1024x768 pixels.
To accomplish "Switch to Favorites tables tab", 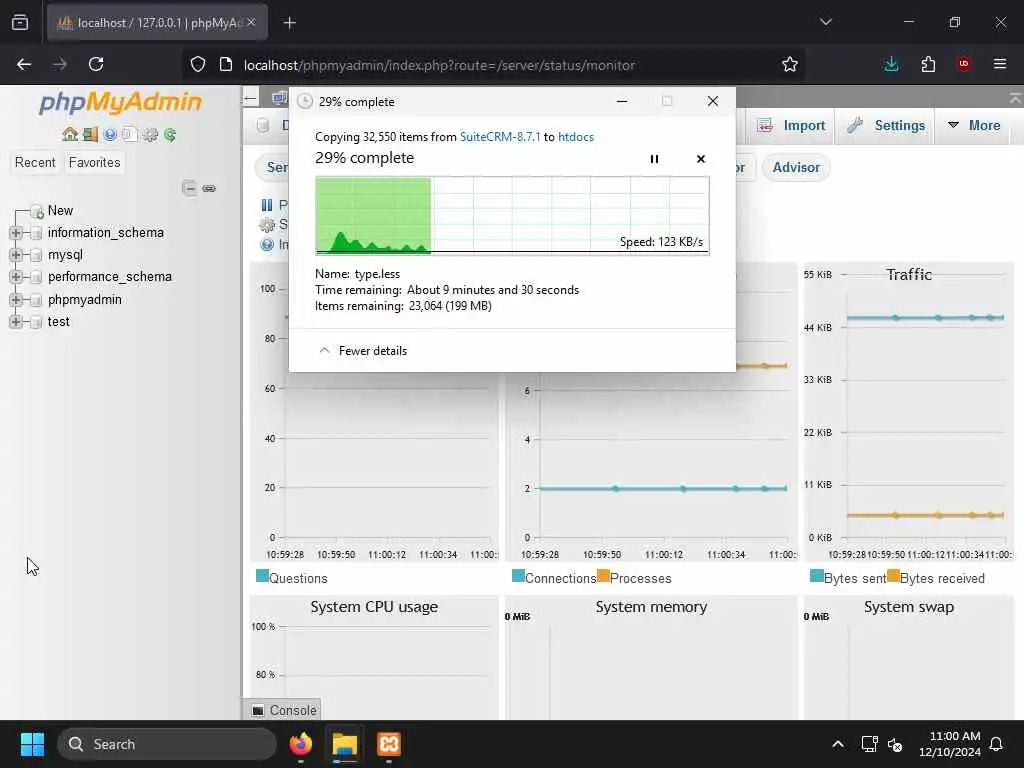I will click(94, 162).
